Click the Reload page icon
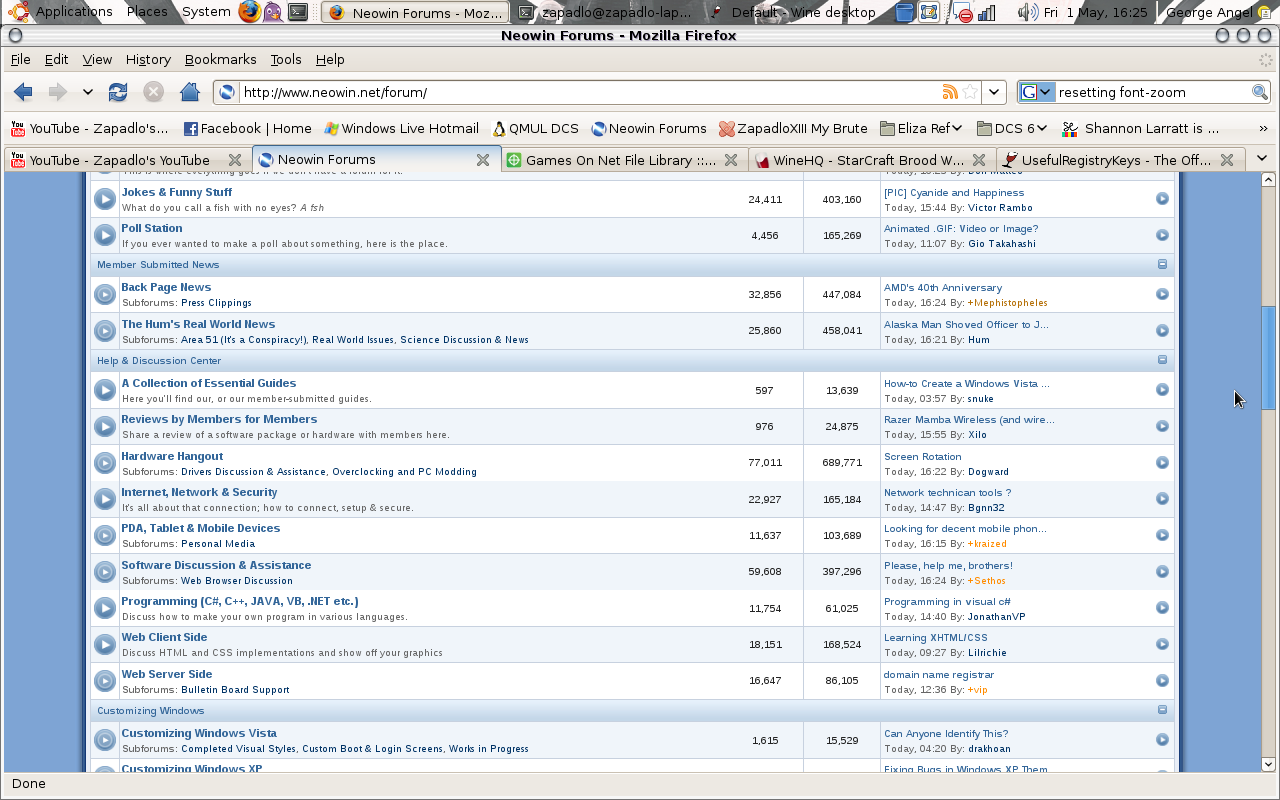This screenshot has height=800, width=1280. 118,92
